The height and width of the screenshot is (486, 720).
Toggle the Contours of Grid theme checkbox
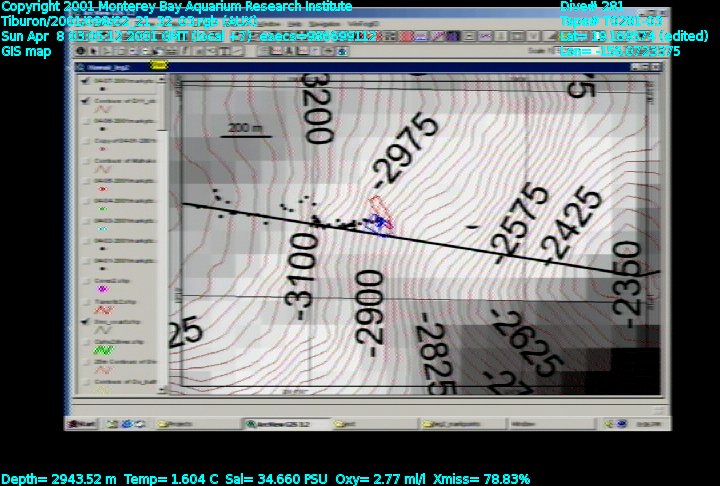(x=86, y=102)
